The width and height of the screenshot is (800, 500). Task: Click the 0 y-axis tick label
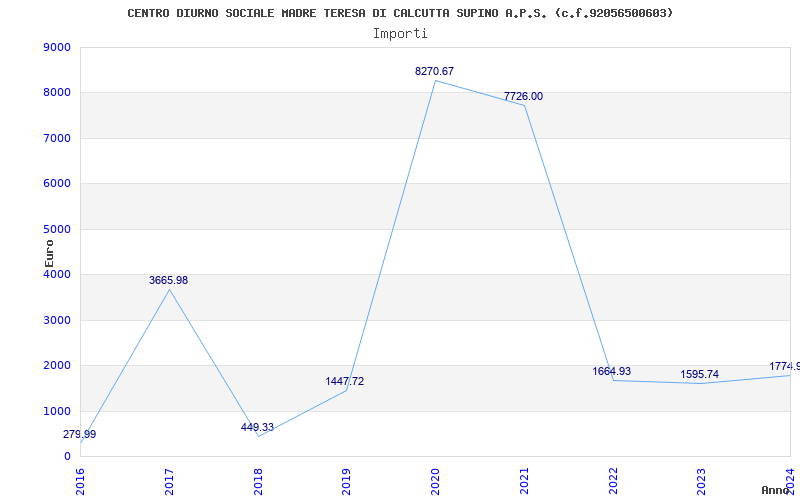point(67,457)
